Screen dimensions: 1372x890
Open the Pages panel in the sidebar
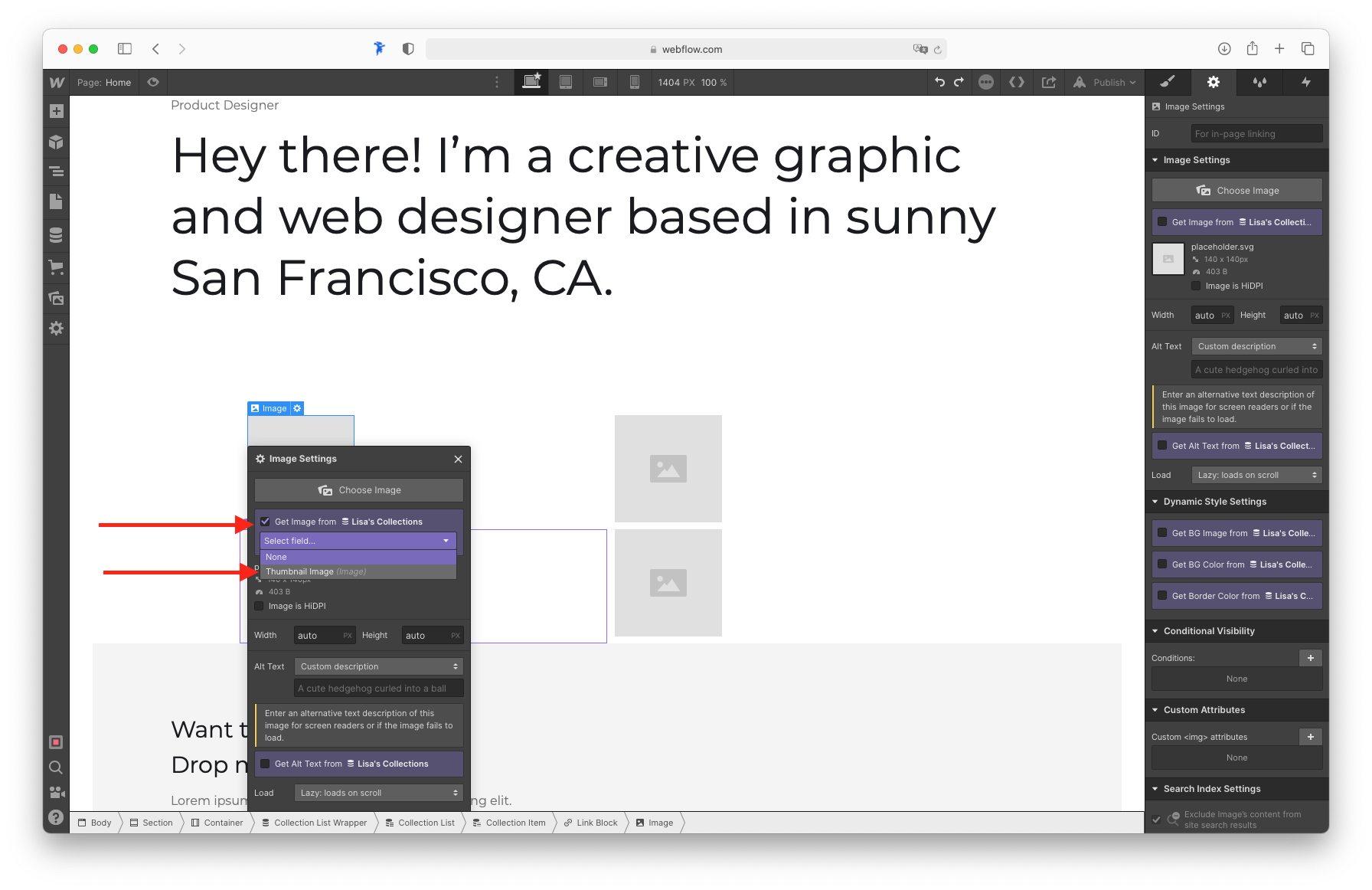56,201
